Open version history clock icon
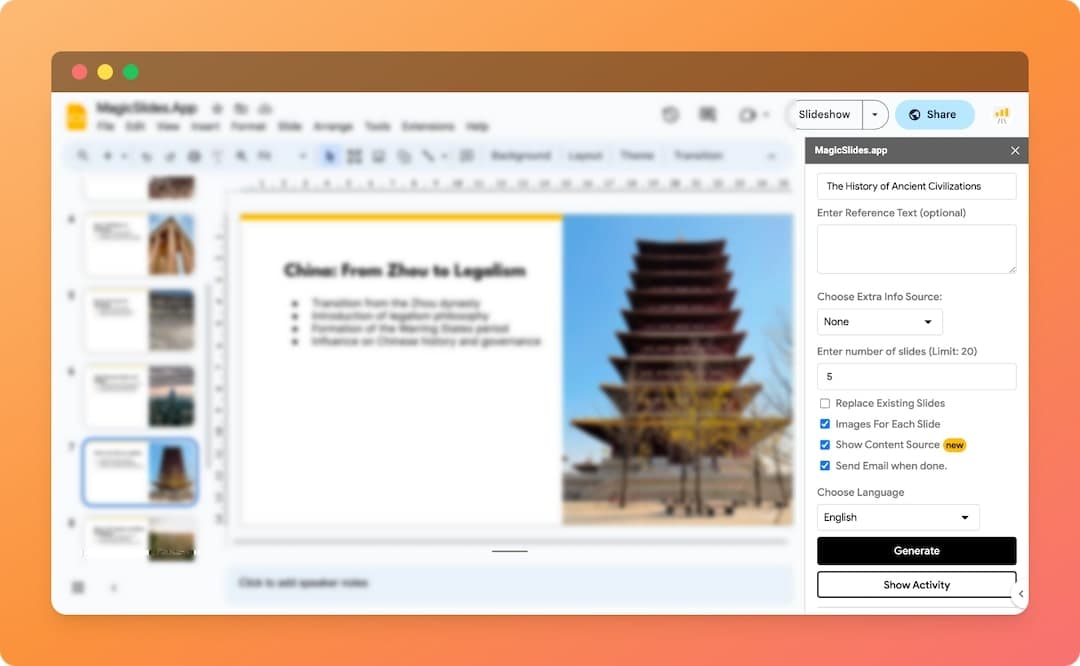 coord(670,115)
